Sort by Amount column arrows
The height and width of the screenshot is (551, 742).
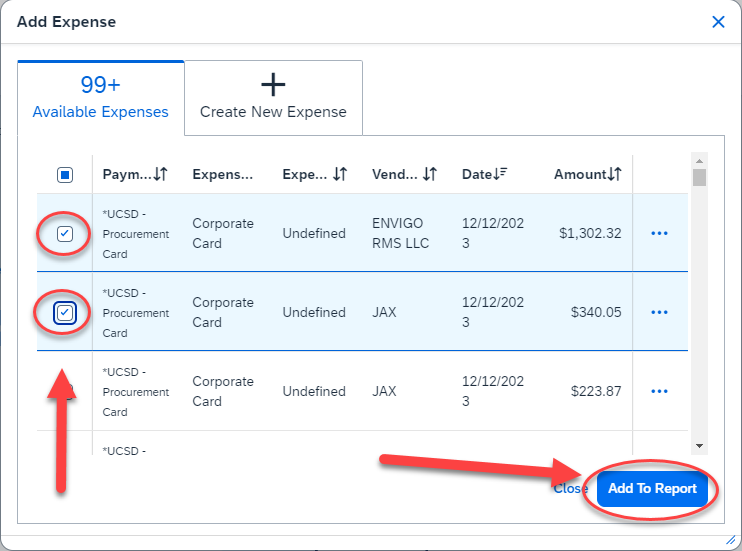(x=615, y=174)
